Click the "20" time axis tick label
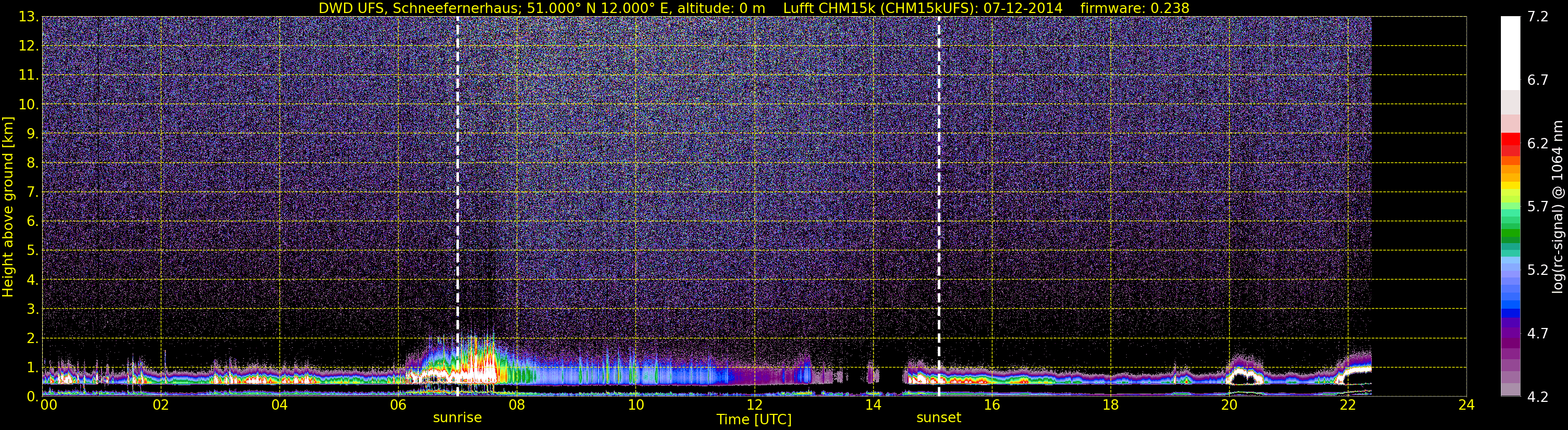 tap(1229, 405)
